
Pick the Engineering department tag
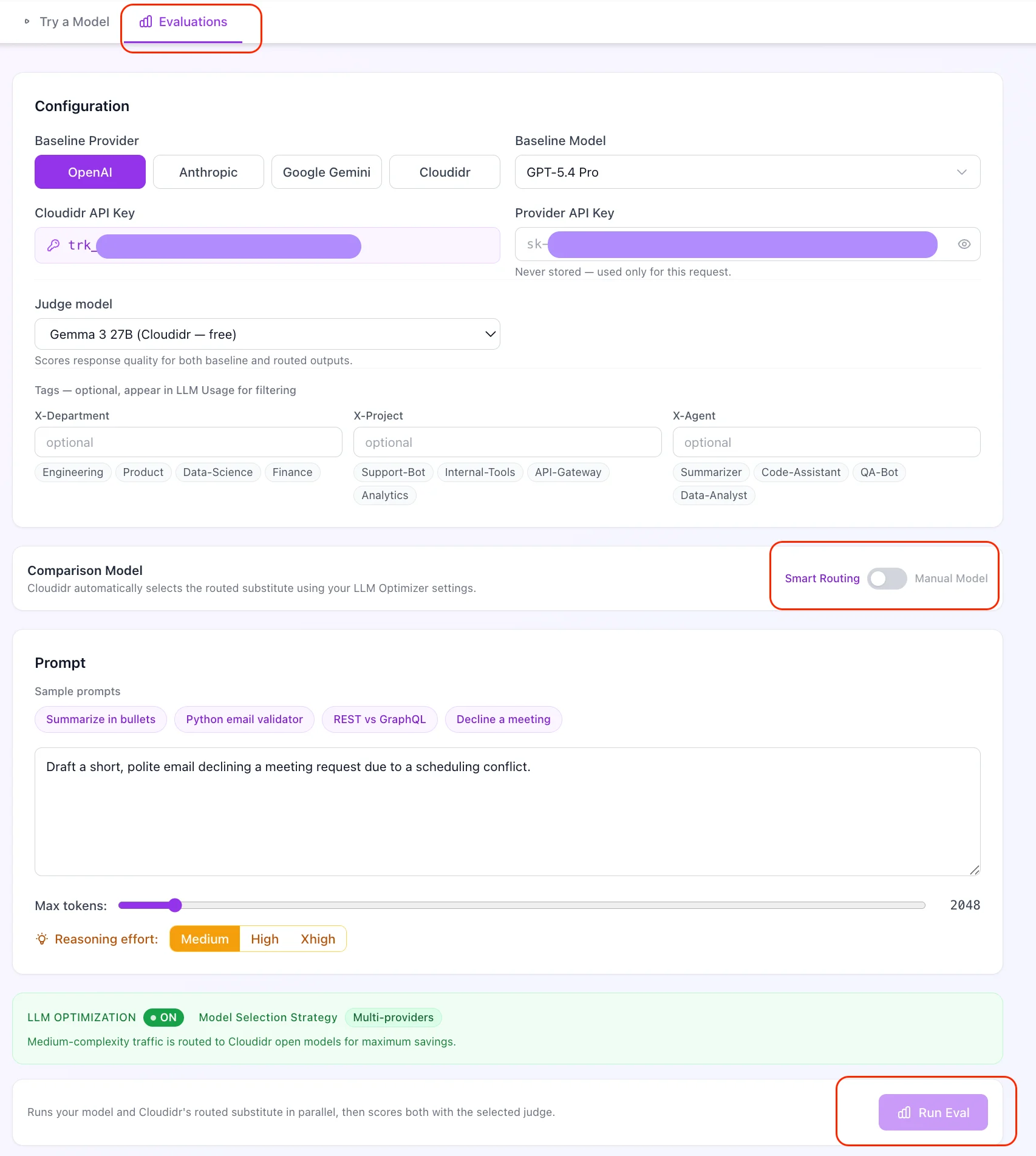[x=73, y=472]
